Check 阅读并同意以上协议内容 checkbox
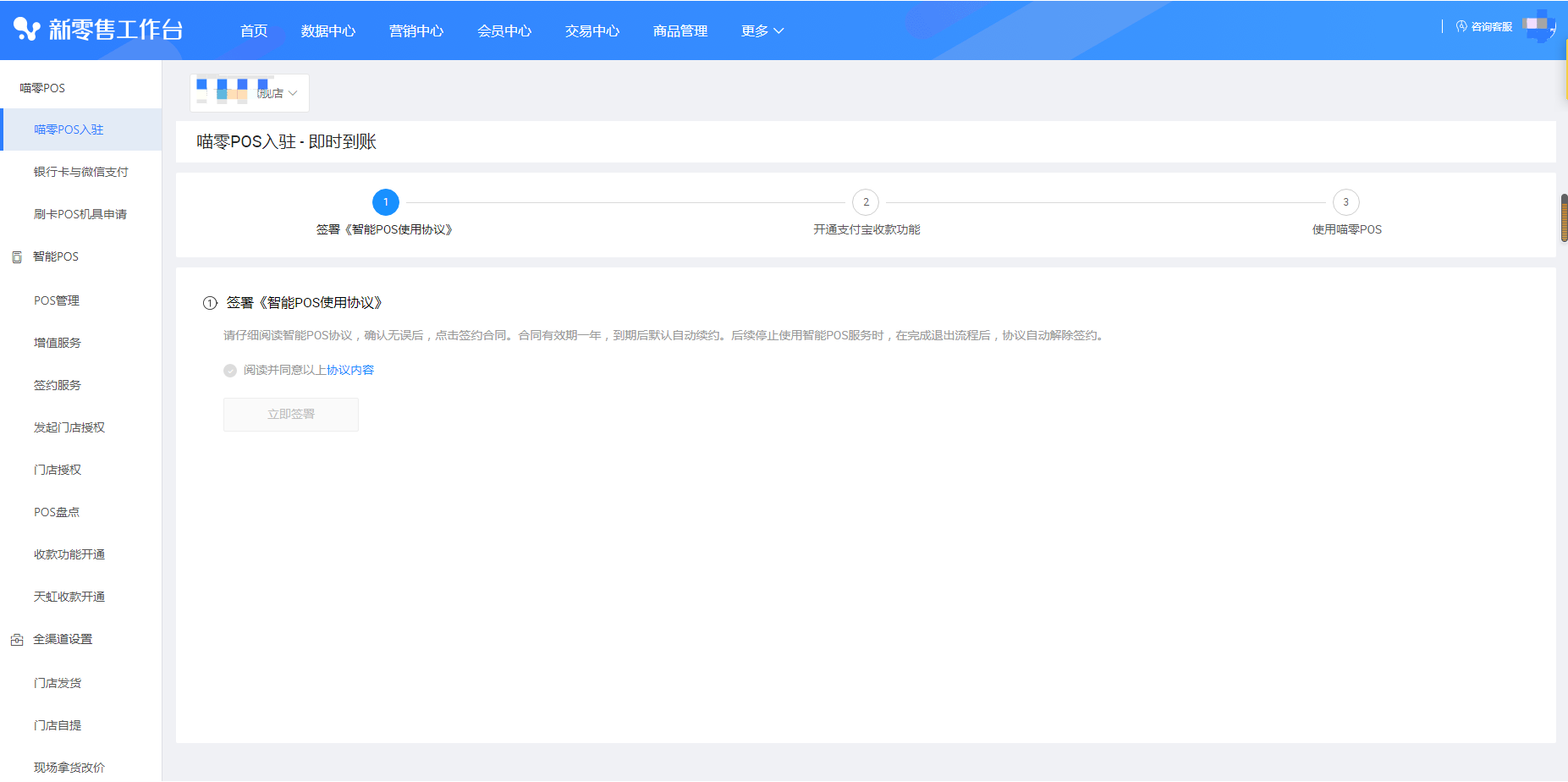 pos(230,371)
